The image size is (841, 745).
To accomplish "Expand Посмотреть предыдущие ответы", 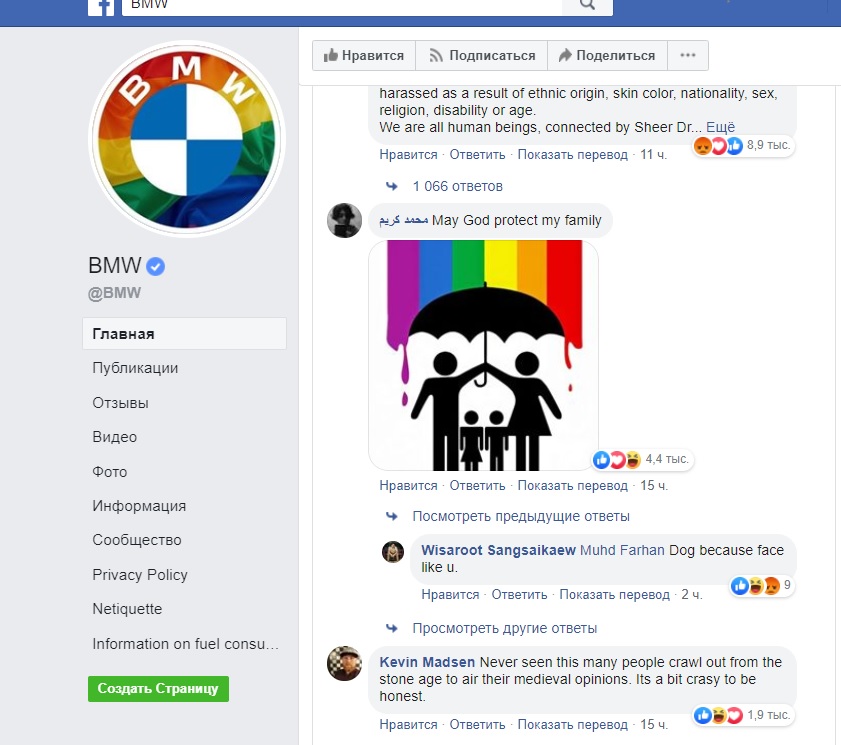I will pyautogui.click(x=521, y=516).
